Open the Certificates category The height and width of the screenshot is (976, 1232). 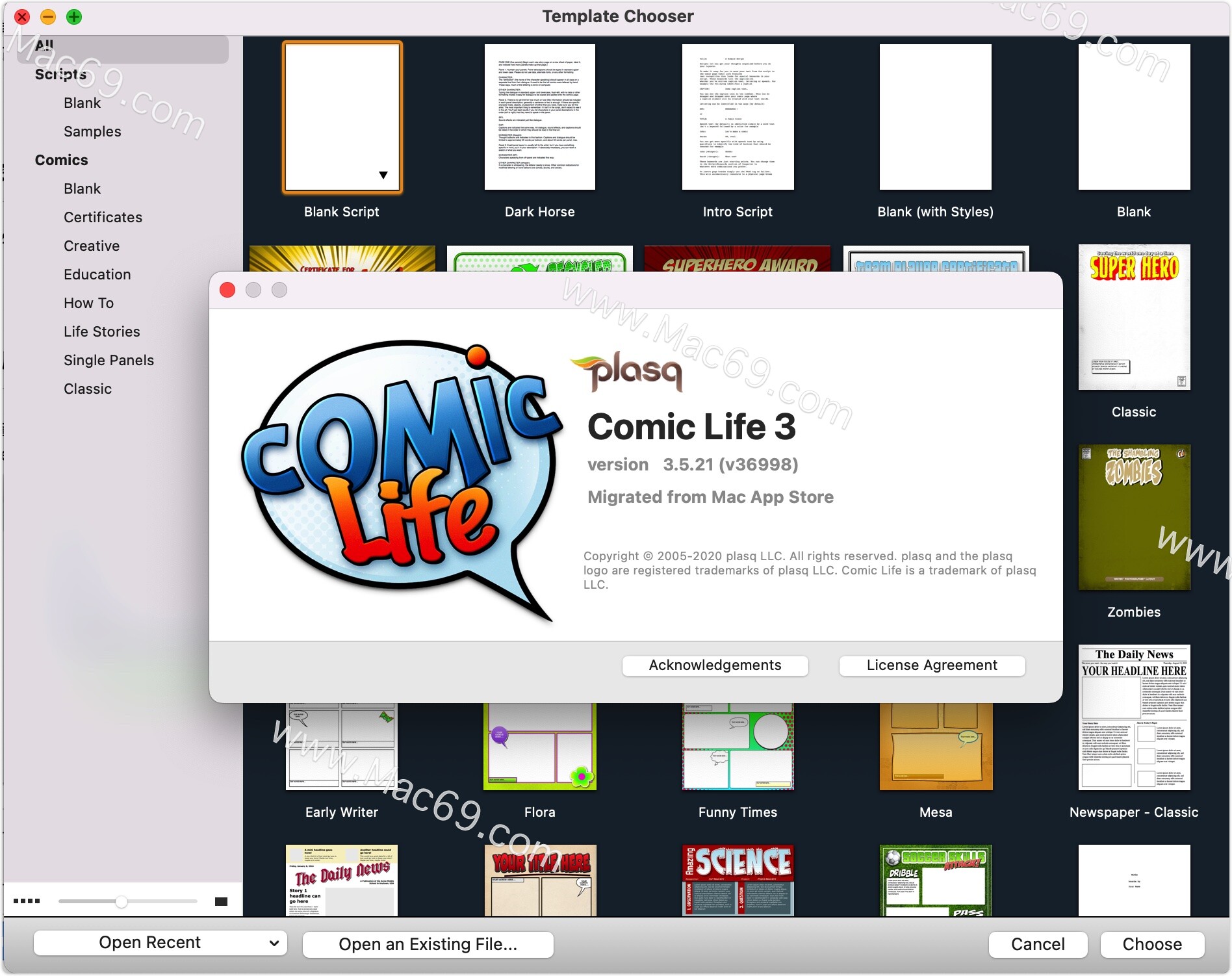[103, 217]
